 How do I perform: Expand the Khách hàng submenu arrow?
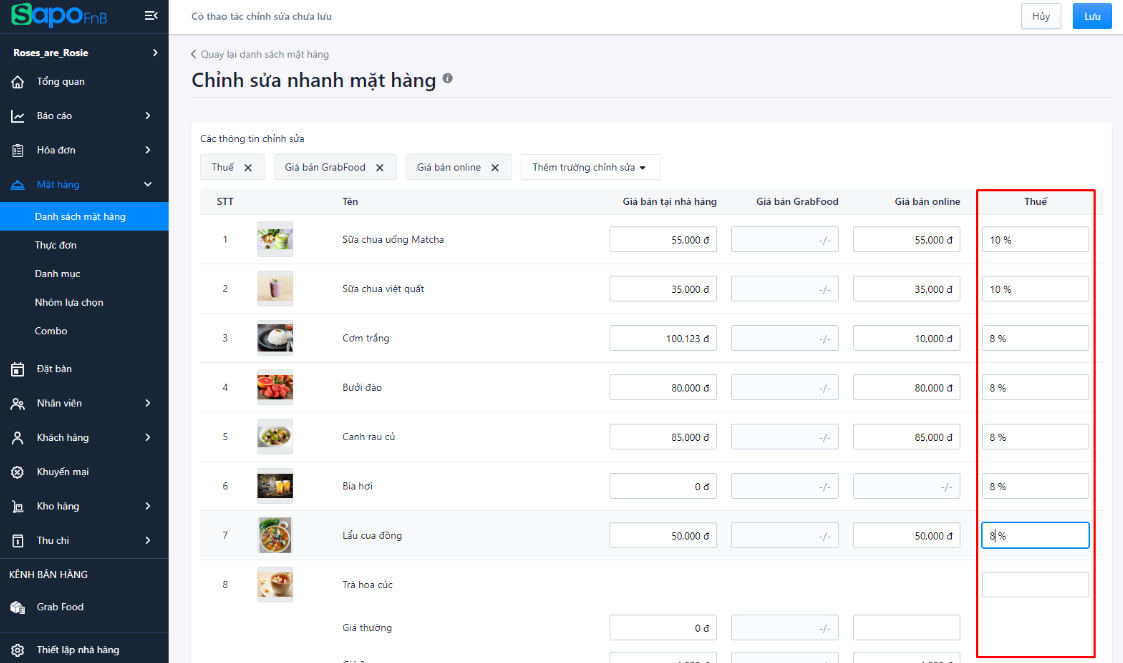click(148, 437)
